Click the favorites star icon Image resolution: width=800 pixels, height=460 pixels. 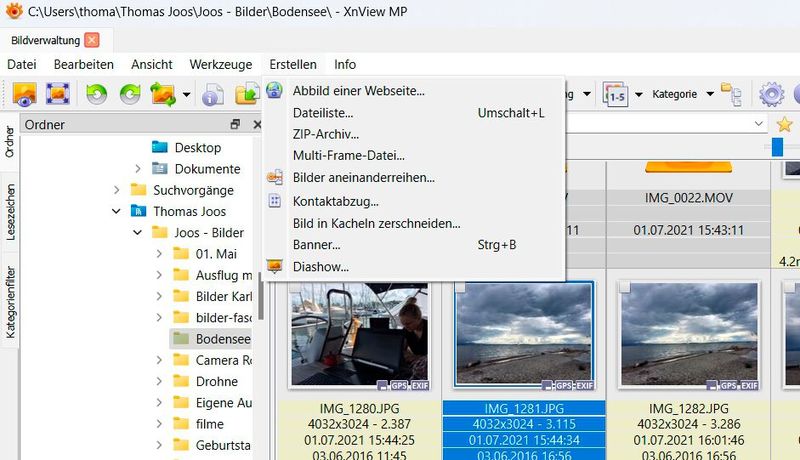(784, 124)
